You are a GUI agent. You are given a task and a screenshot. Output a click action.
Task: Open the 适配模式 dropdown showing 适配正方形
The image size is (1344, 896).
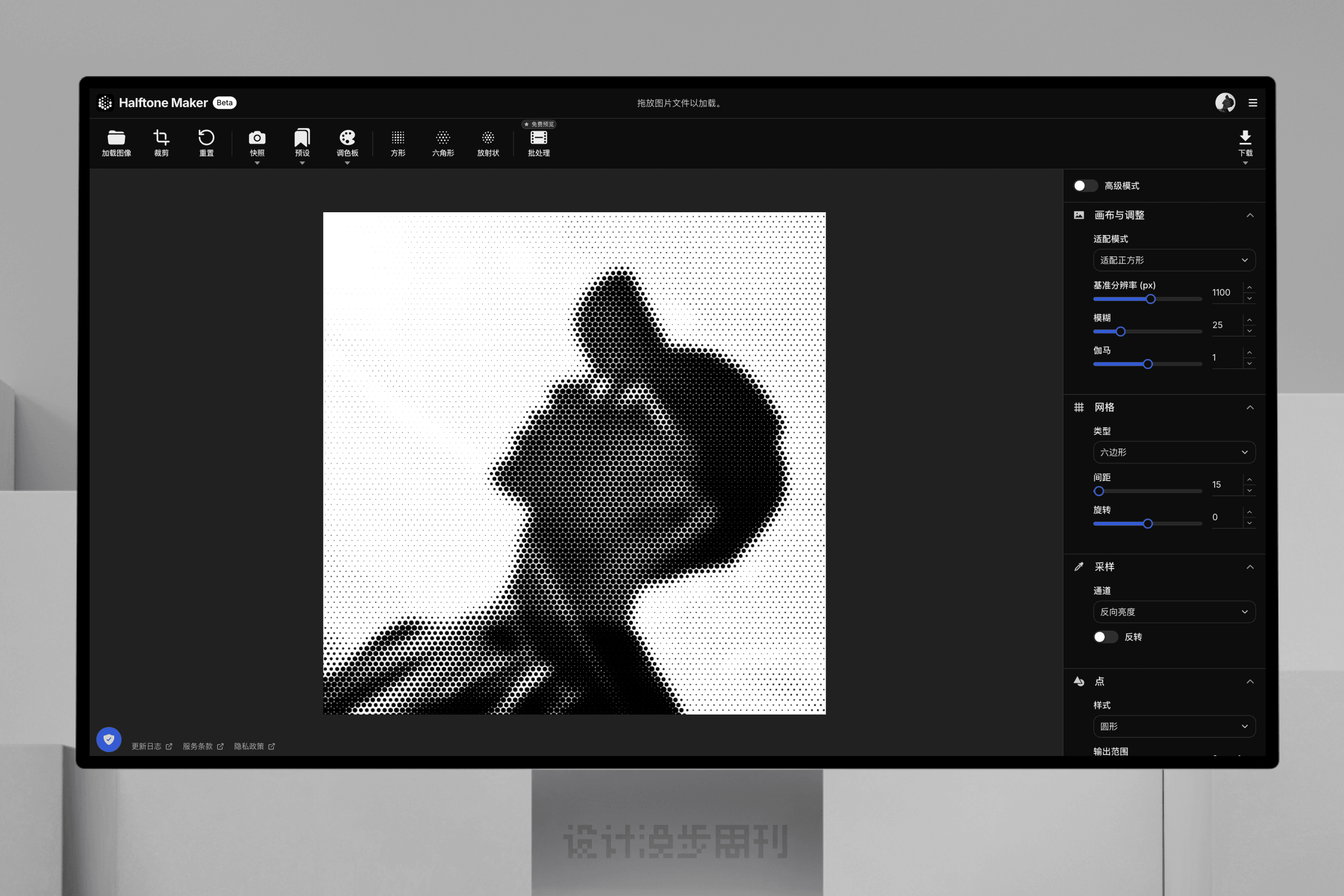1174,260
